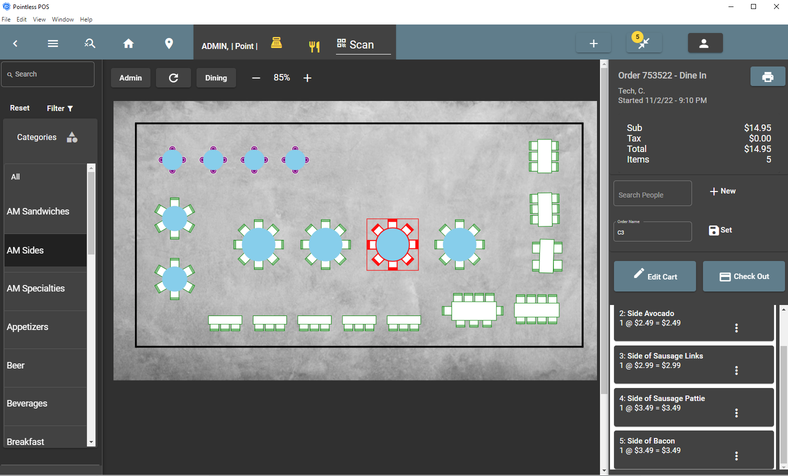788x476 pixels.
Task: Open options menu for Side of Sausage Pattie
Action: [736, 413]
